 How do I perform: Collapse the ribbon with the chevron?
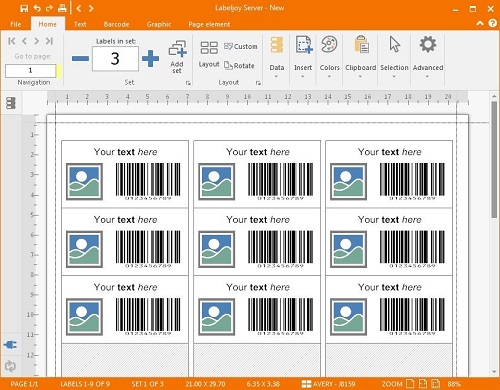pyautogui.click(x=480, y=23)
